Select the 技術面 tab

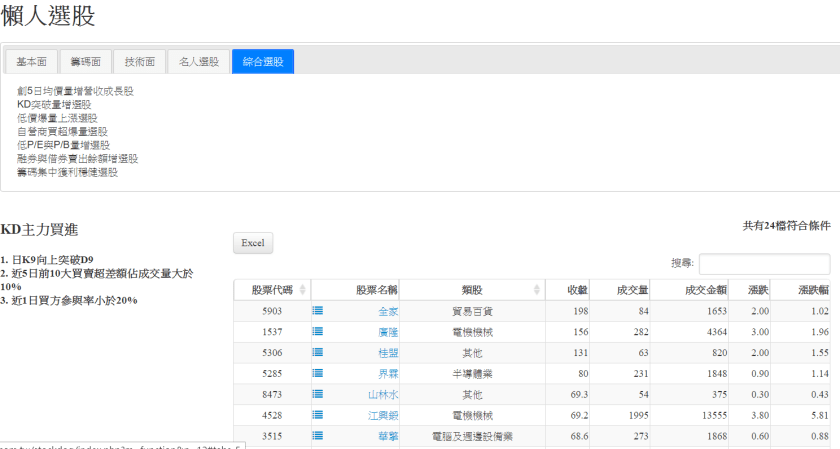click(139, 62)
